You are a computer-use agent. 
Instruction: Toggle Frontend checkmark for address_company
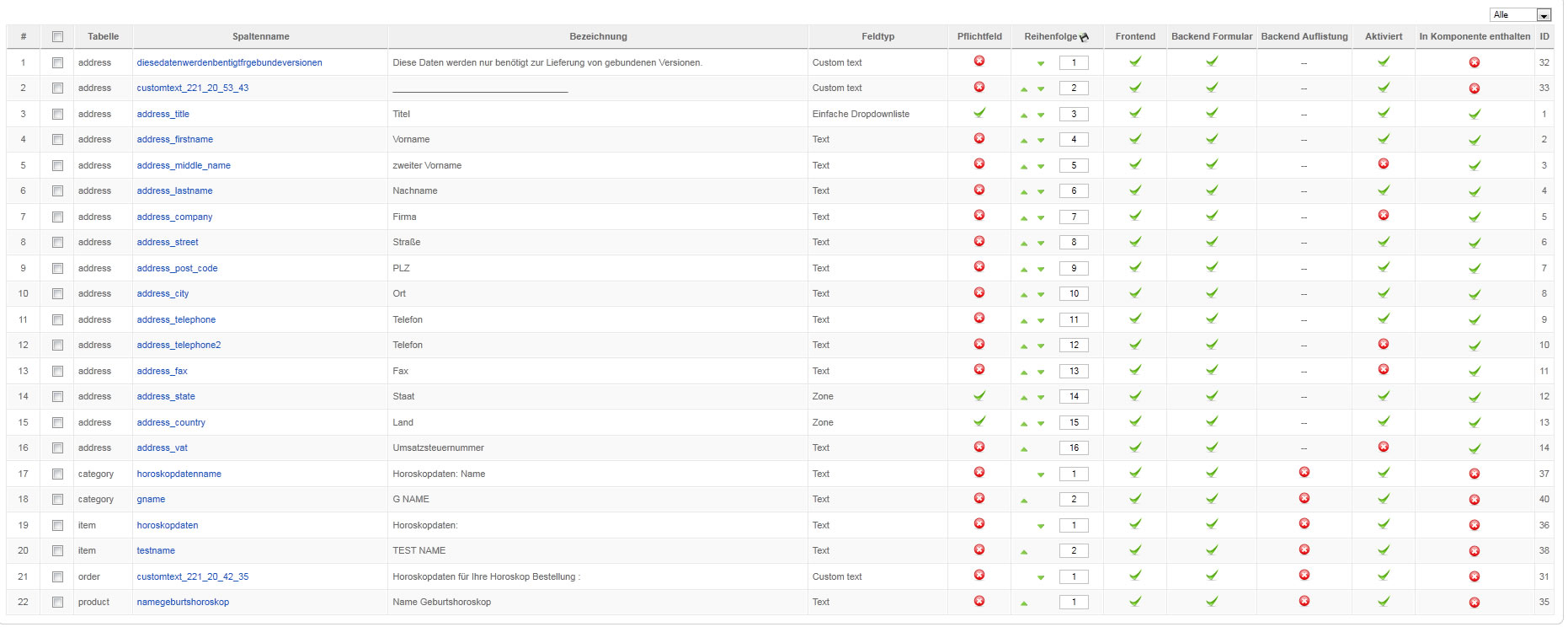tap(1135, 216)
